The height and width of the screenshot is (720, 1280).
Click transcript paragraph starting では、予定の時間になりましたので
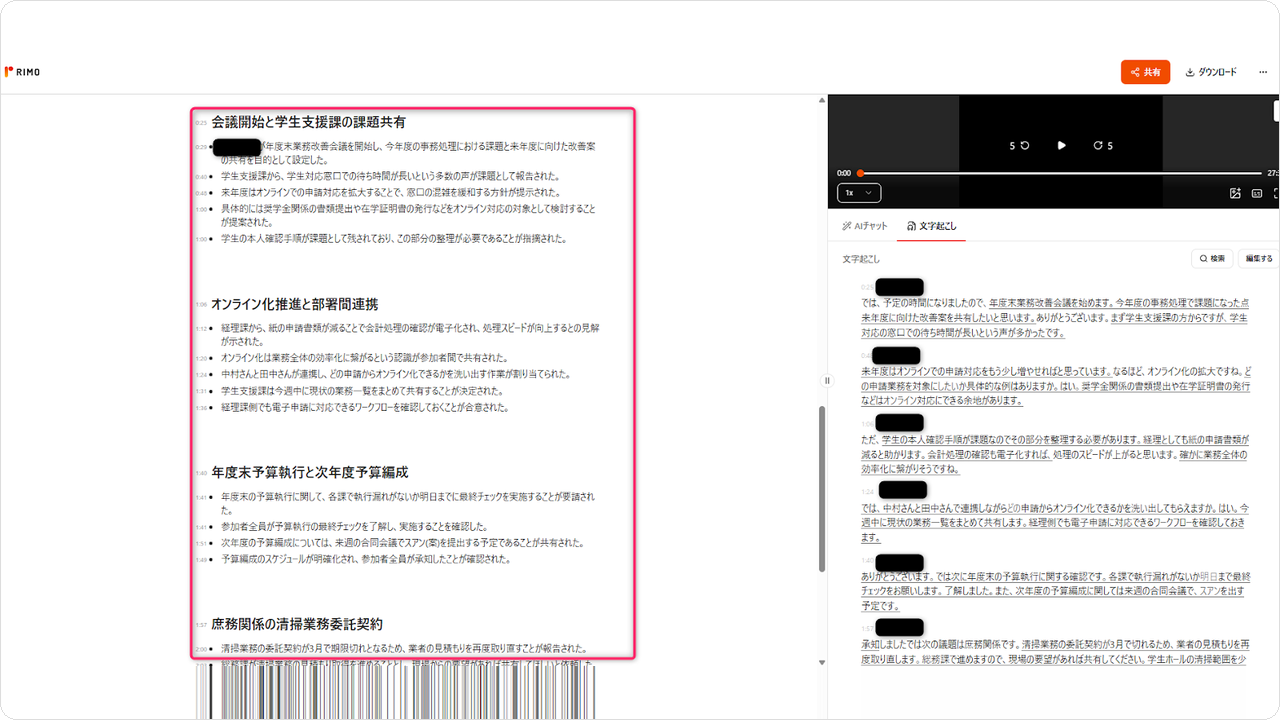[x=1054, y=317]
